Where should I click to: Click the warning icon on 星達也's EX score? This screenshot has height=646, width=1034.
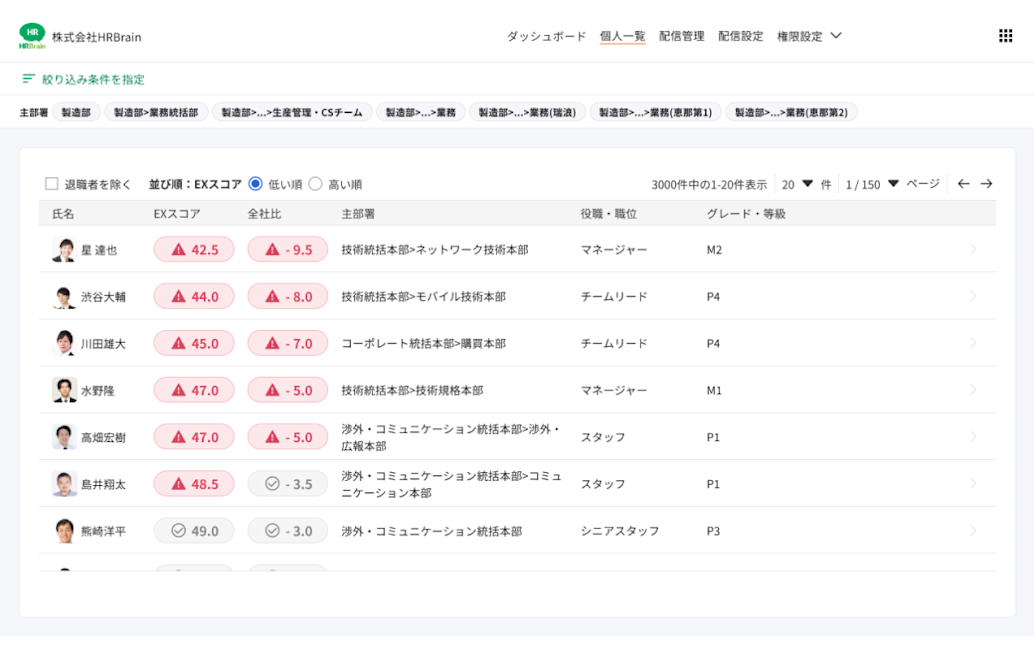[x=176, y=249]
